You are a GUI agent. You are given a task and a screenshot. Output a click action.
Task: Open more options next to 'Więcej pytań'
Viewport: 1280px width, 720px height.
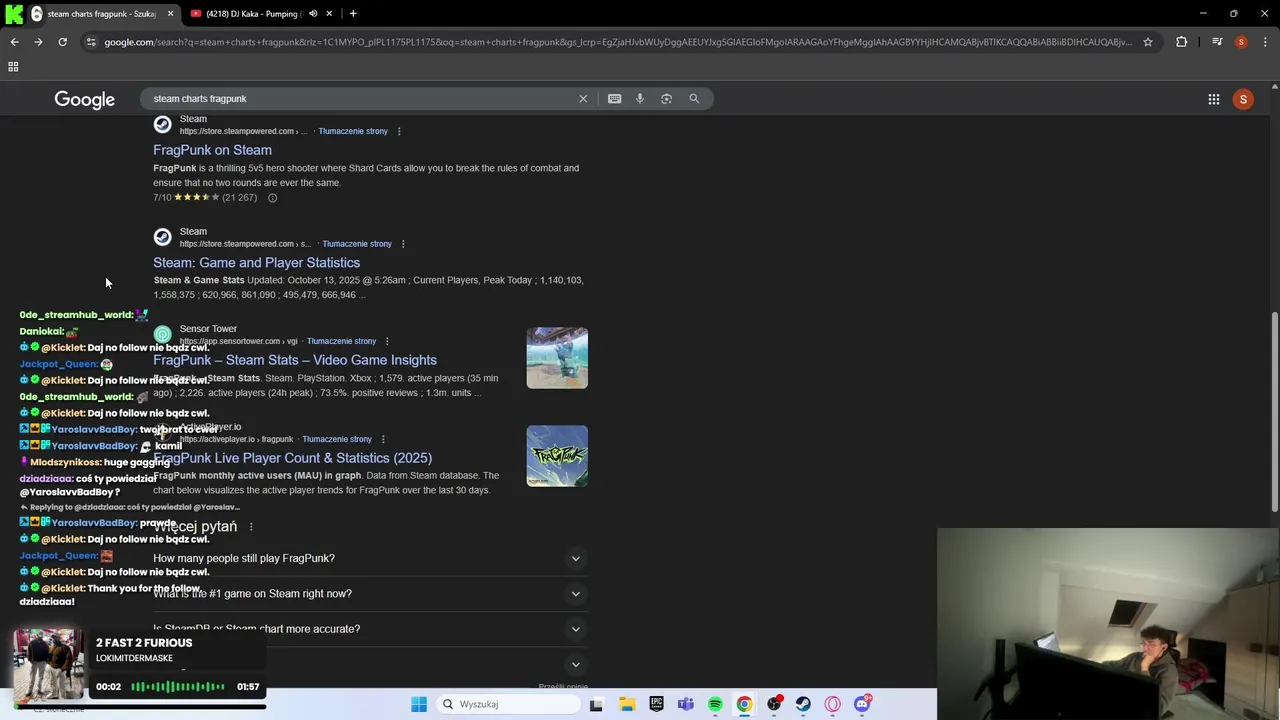coord(251,527)
